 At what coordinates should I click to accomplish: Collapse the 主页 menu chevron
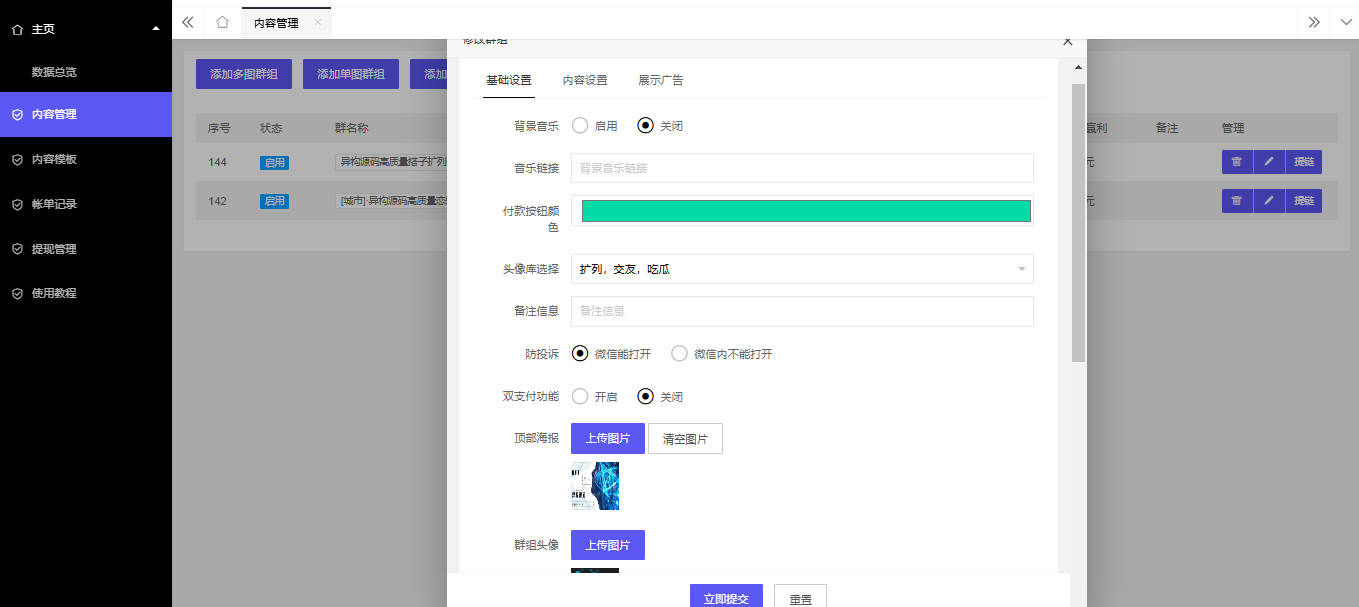tap(154, 29)
